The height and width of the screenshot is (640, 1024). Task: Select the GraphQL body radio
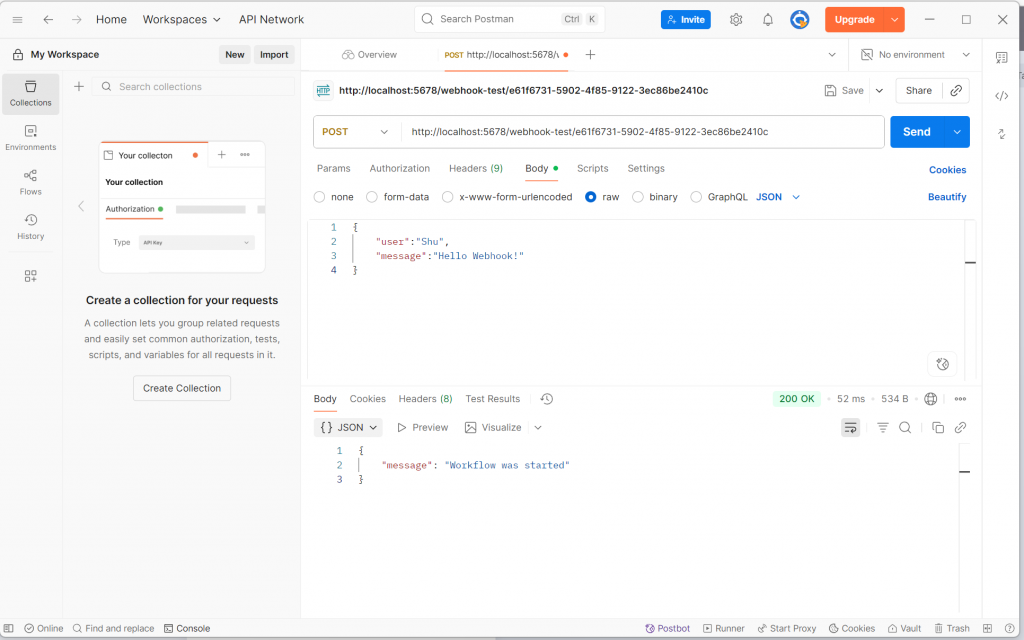(x=696, y=197)
